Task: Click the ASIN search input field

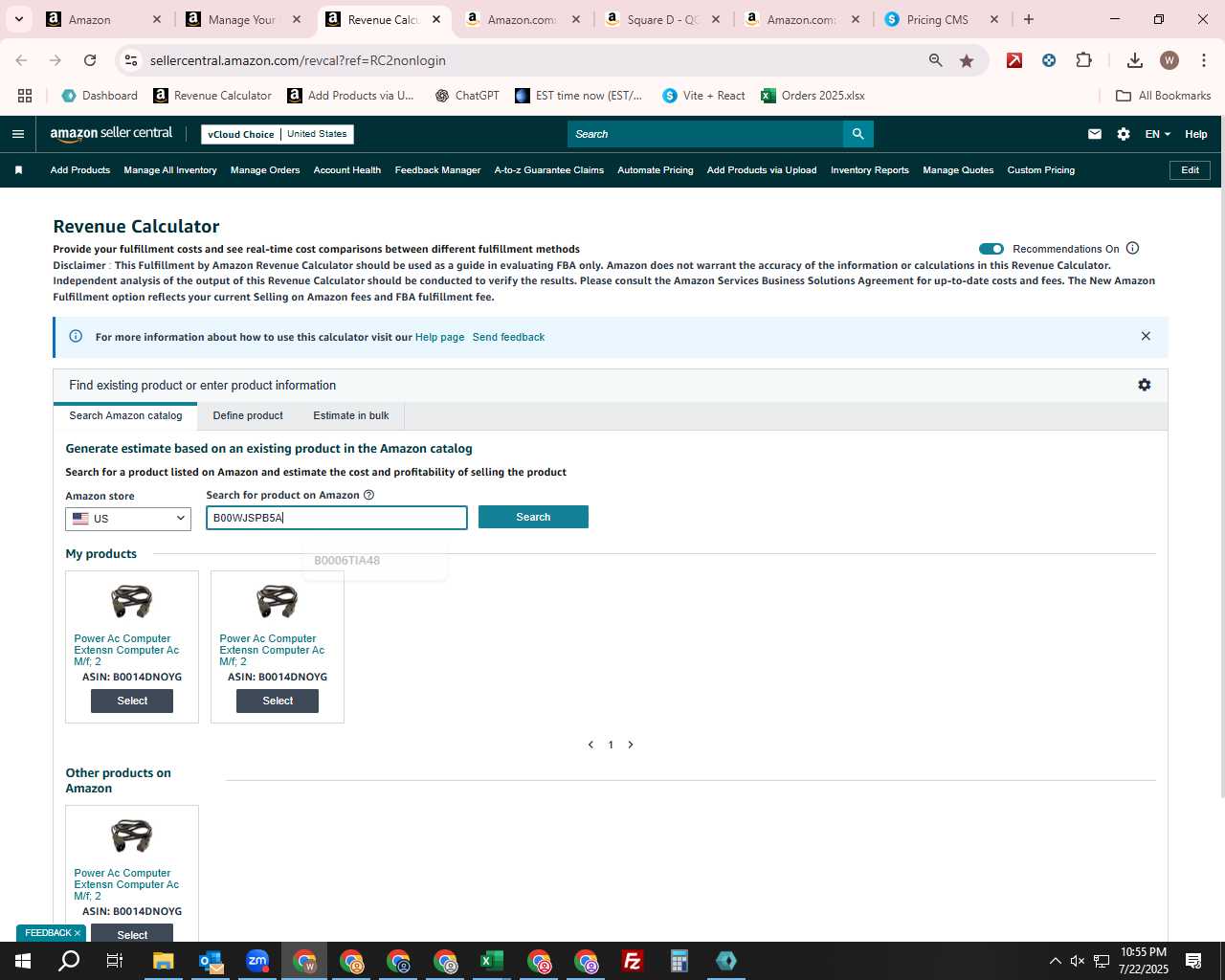Action: [337, 518]
